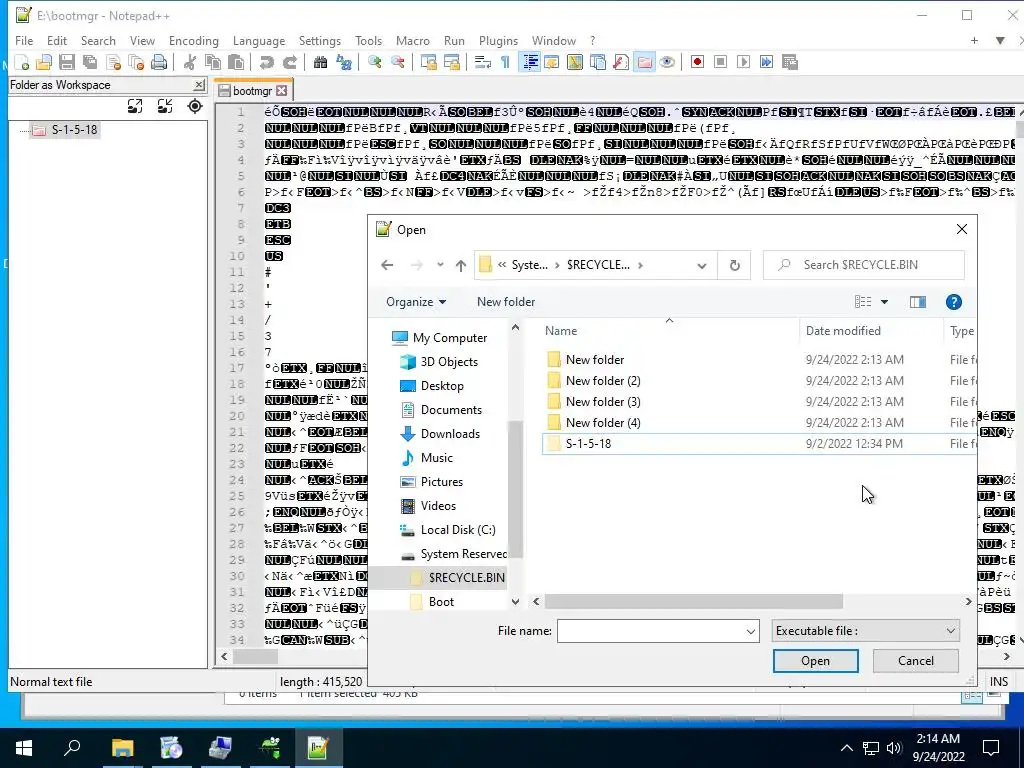1024x768 pixels.
Task: Click the New file toolbar icon
Action: tap(22, 62)
